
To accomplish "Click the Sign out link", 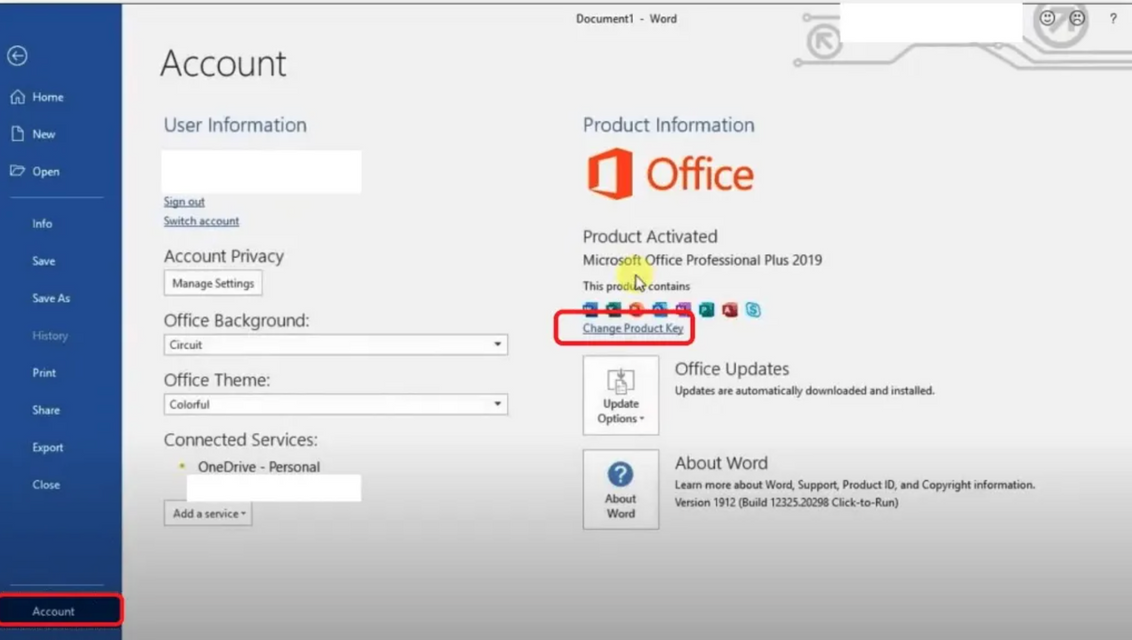I will click(x=184, y=201).
